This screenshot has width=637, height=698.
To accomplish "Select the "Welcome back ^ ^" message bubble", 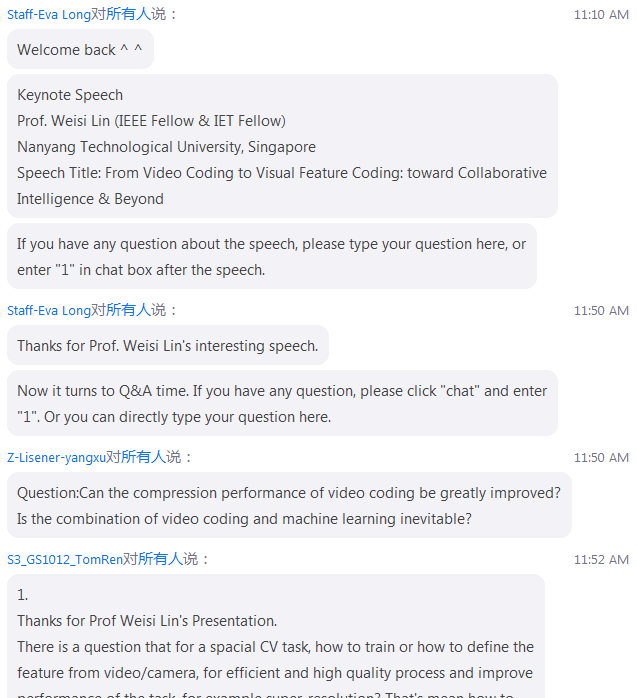I will pyautogui.click(x=80, y=50).
